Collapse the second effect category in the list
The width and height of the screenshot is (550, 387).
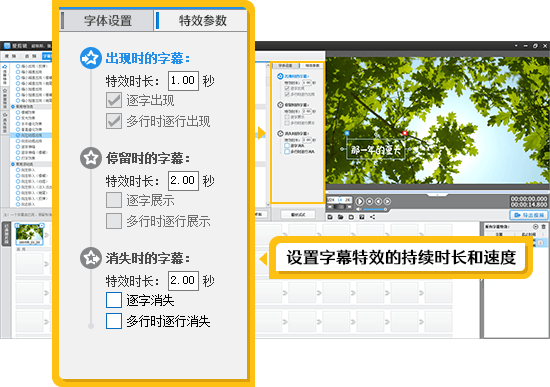(13, 164)
